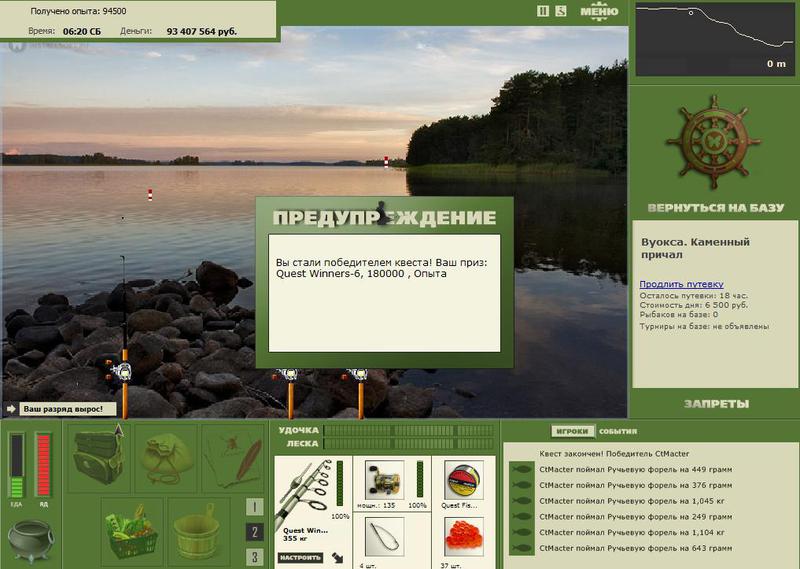Click the УДОЧКА rod tension bar

[409, 430]
